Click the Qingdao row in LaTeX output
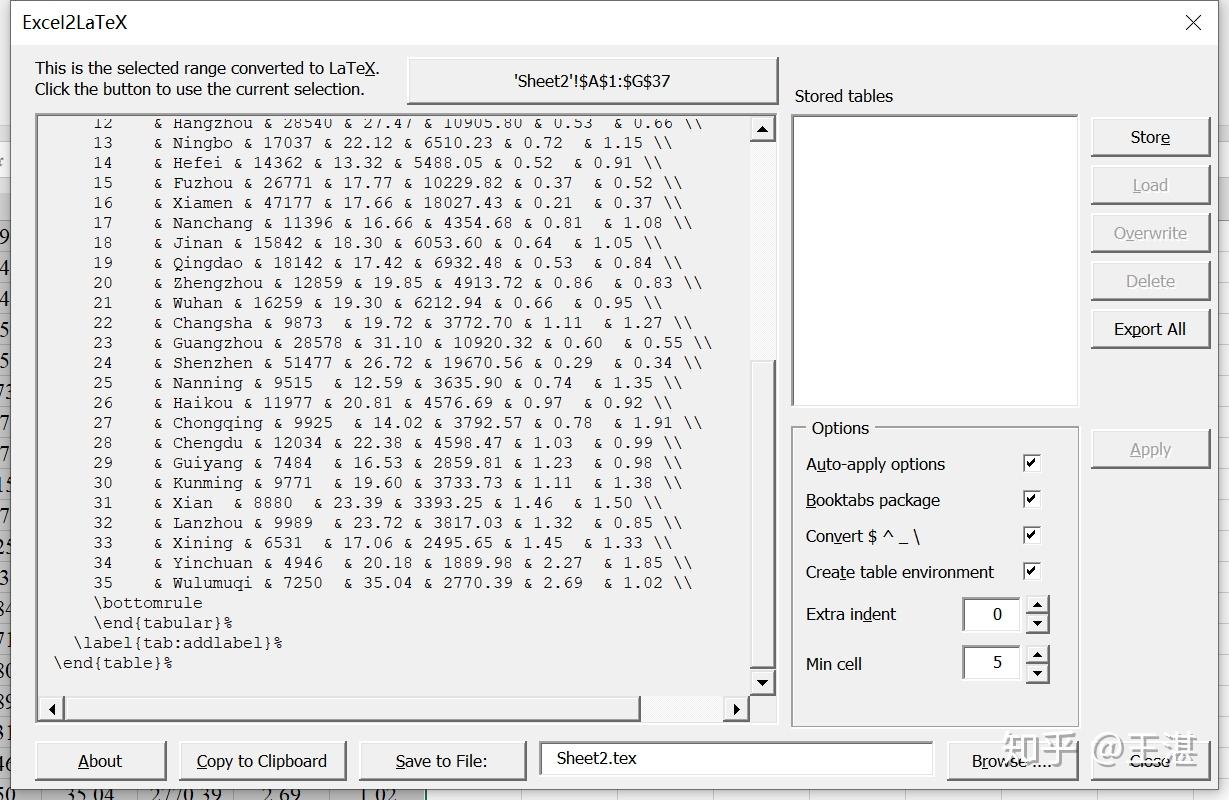This screenshot has width=1229, height=800. [388, 263]
